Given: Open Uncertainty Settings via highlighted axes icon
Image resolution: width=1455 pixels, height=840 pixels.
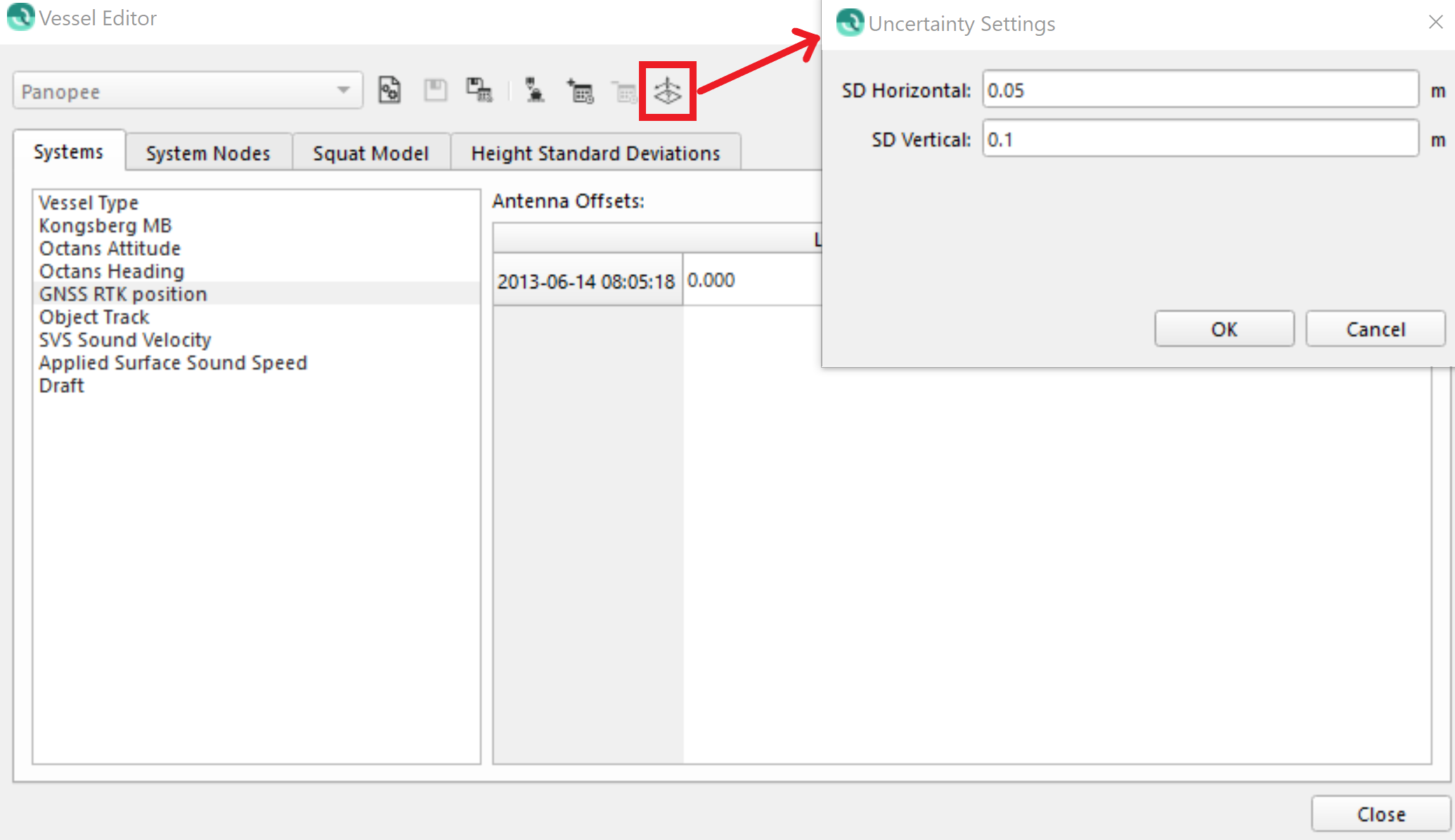Looking at the screenshot, I should 667,91.
